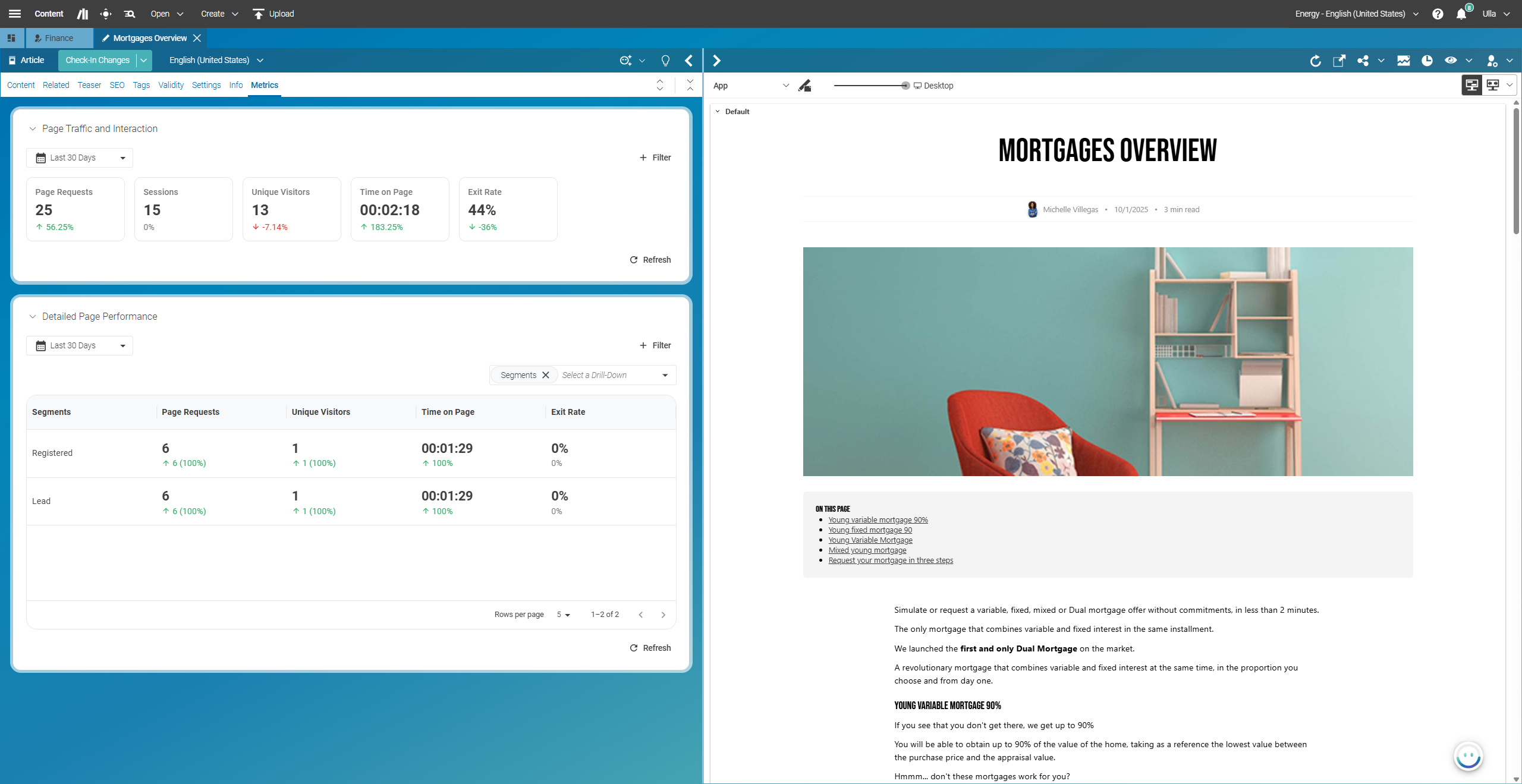Open the Young fixed mortgage 90 link
Viewport: 1522px width, 784px height.
click(x=870, y=530)
